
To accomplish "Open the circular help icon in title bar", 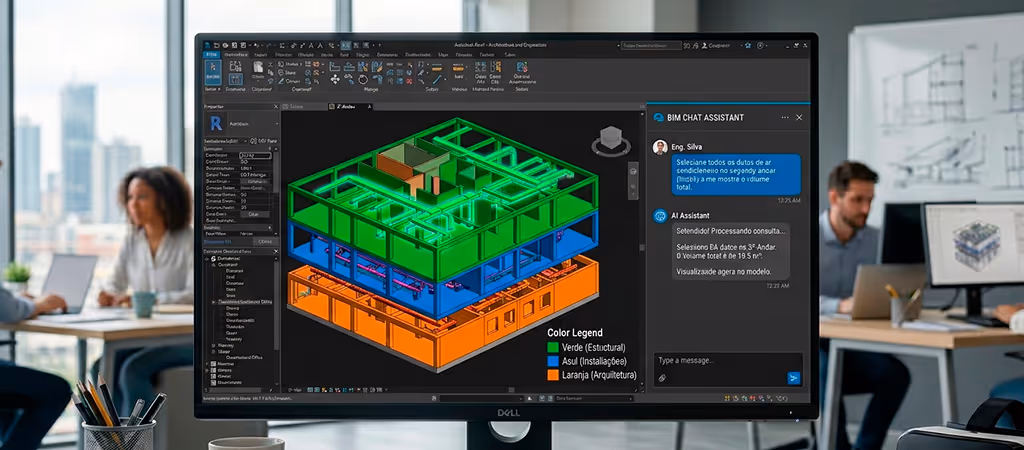I will [760, 46].
